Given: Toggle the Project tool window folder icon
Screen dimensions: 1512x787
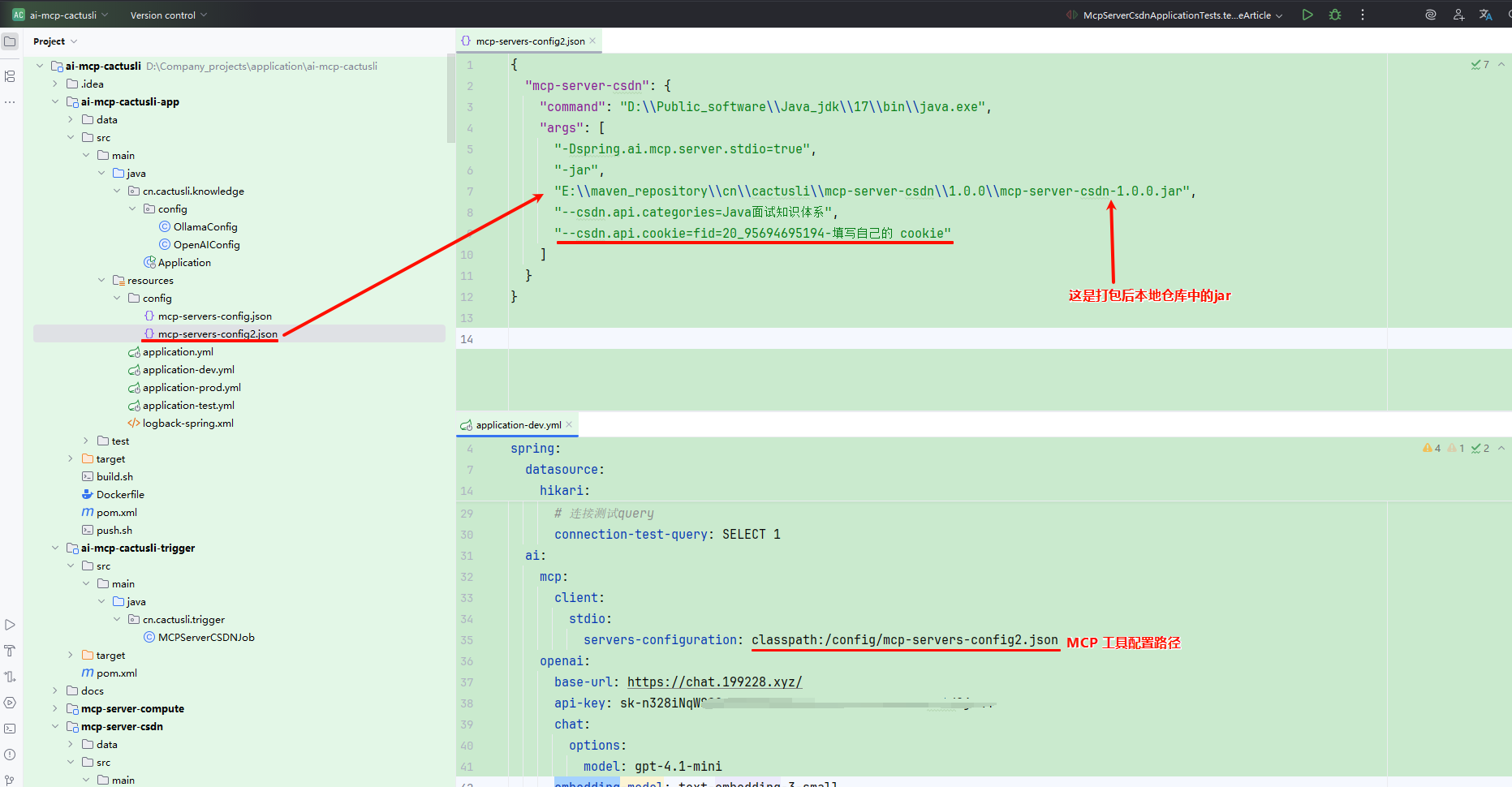Looking at the screenshot, I should pos(10,41).
